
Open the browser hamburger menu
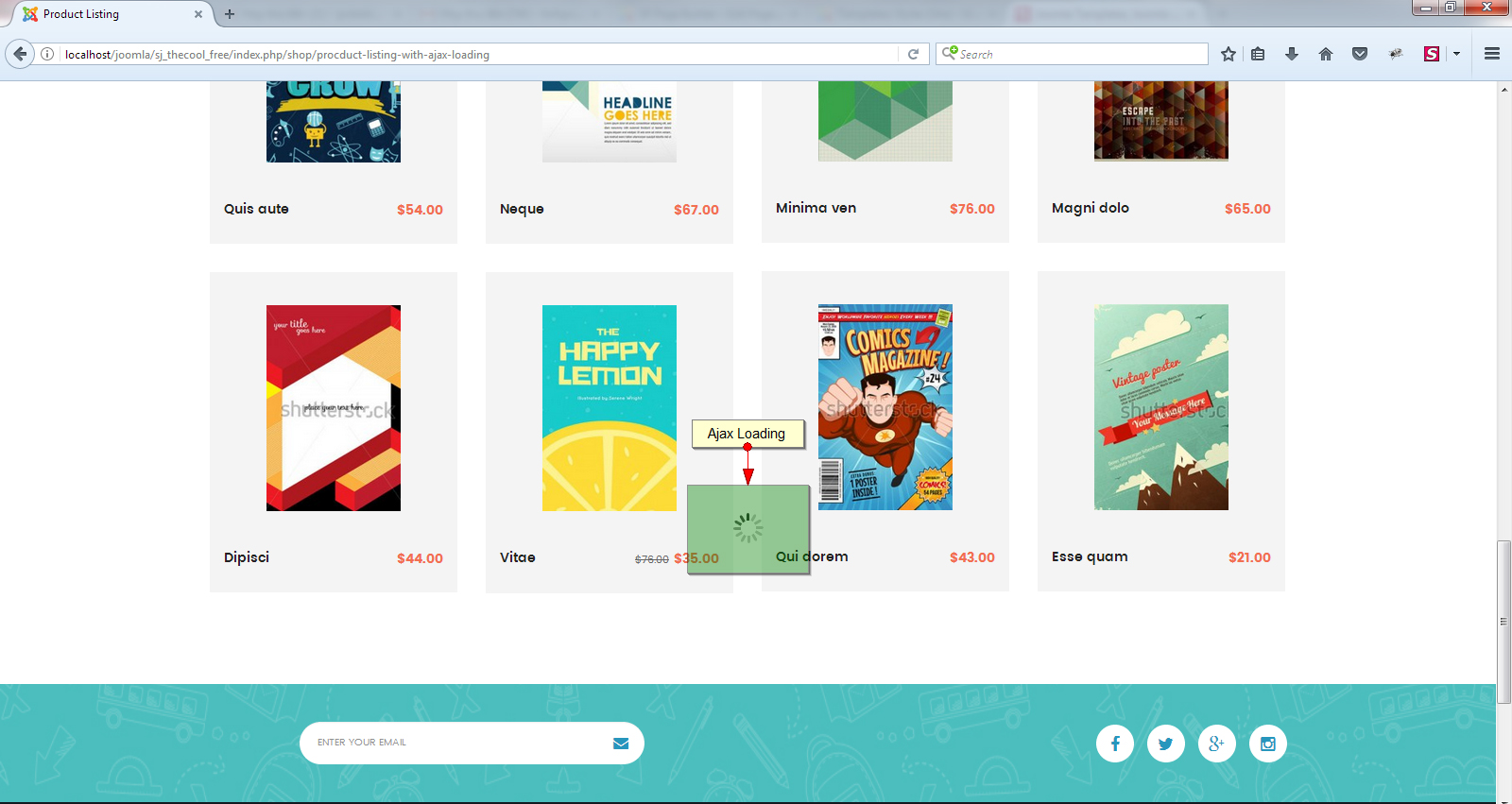(x=1492, y=54)
